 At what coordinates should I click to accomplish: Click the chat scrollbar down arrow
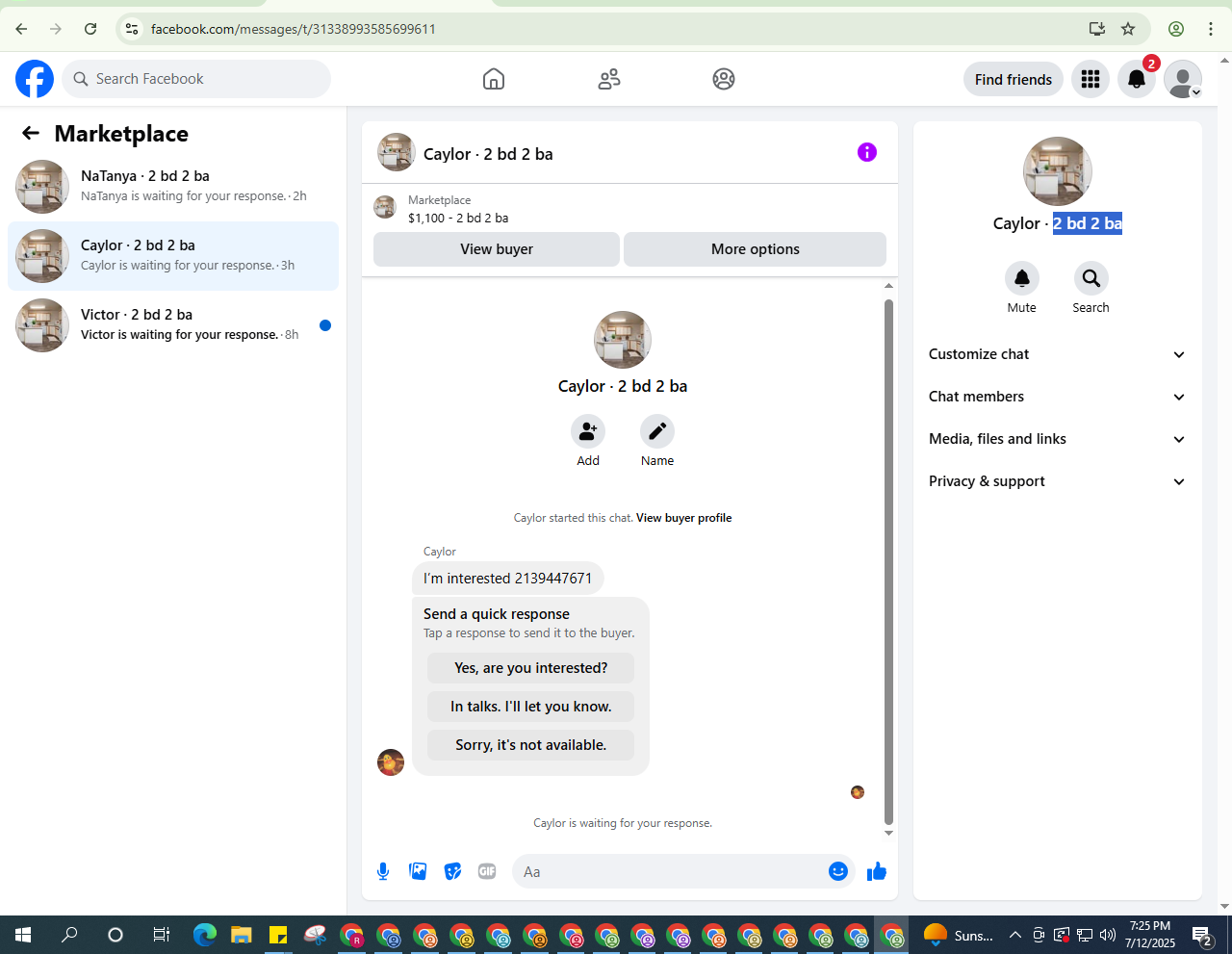tap(888, 834)
